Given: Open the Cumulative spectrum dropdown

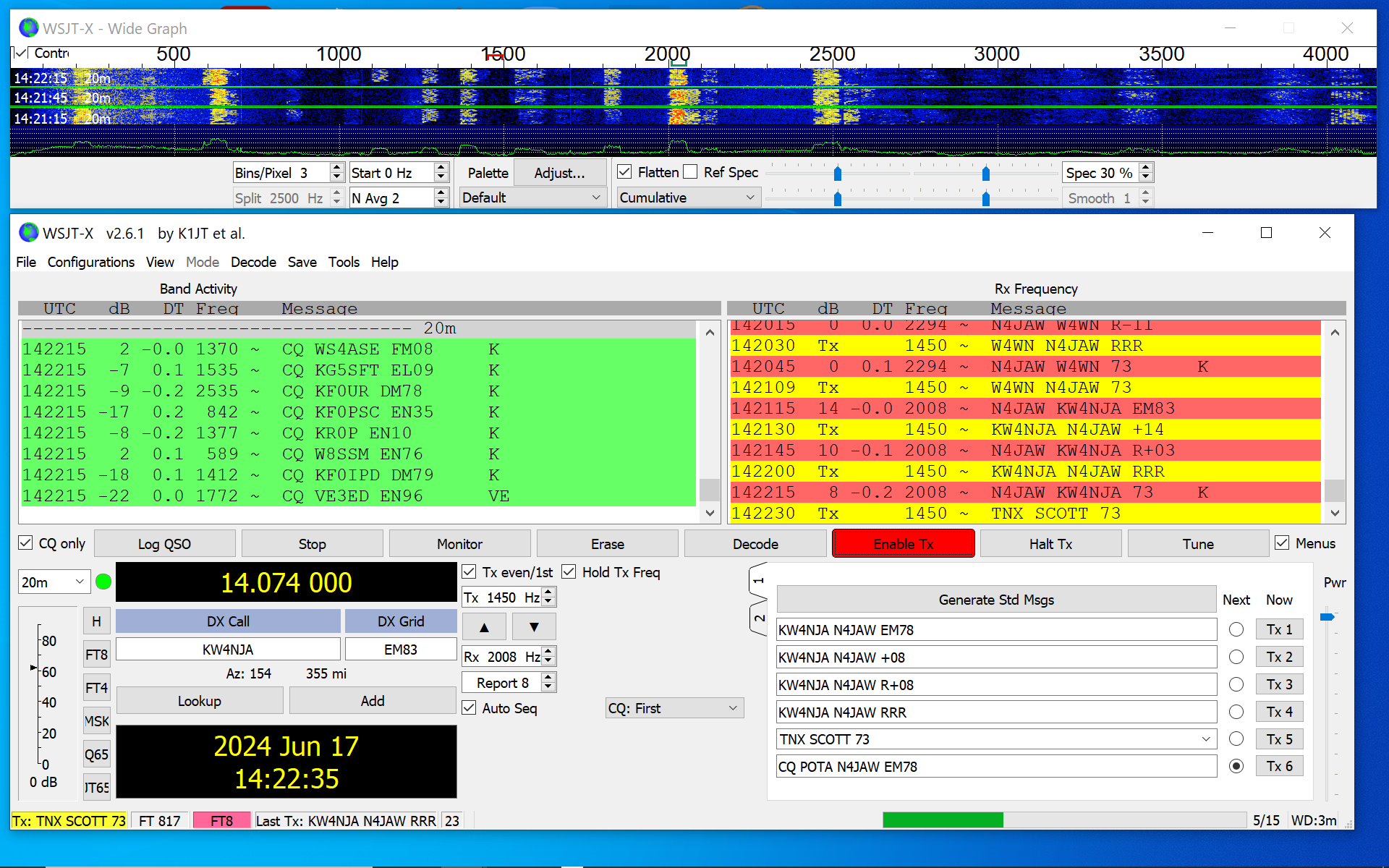Looking at the screenshot, I should pyautogui.click(x=688, y=197).
